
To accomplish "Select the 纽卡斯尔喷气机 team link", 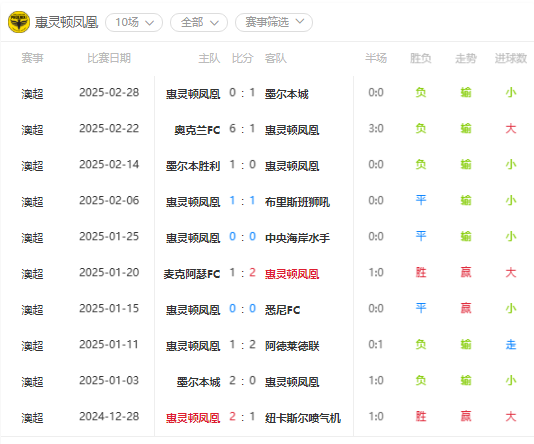I will click(x=303, y=417).
